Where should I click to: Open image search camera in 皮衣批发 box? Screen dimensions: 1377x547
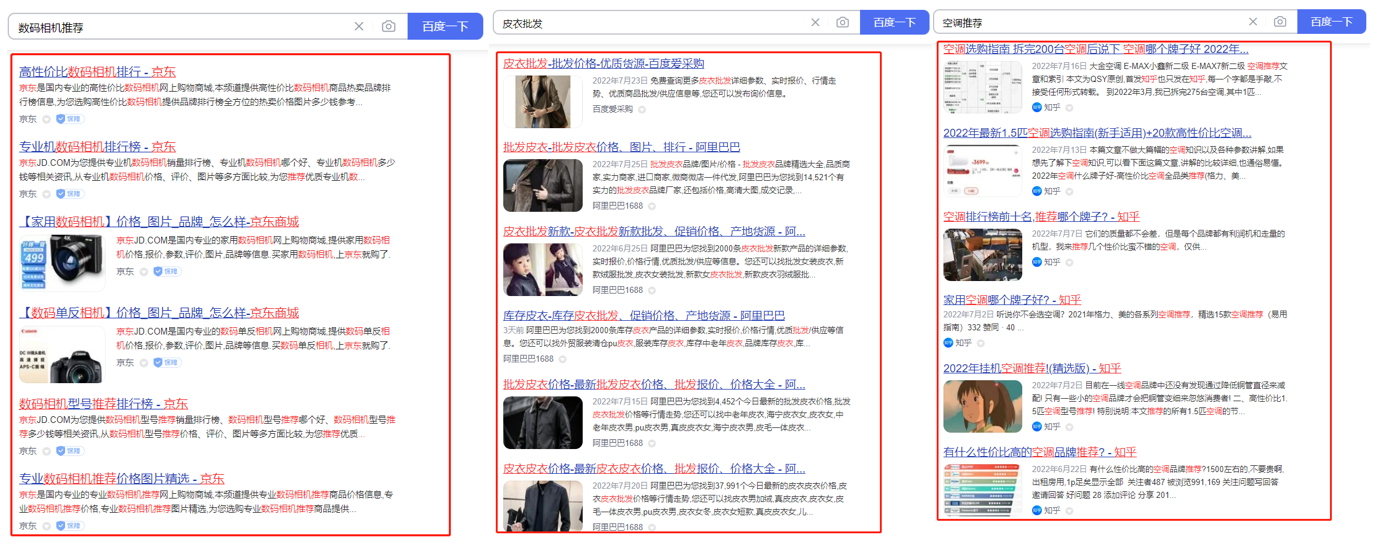coord(843,22)
